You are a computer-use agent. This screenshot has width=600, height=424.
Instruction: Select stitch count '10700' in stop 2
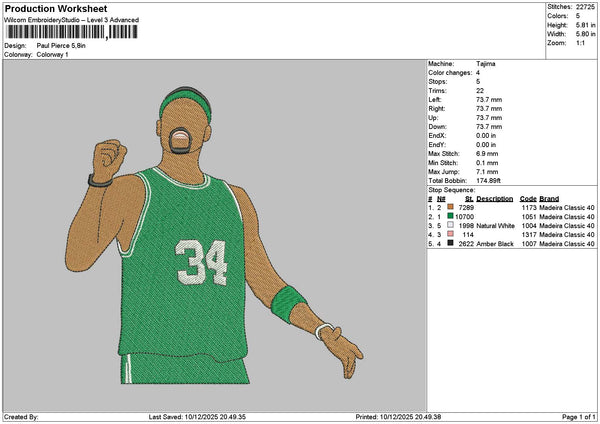tap(465, 217)
